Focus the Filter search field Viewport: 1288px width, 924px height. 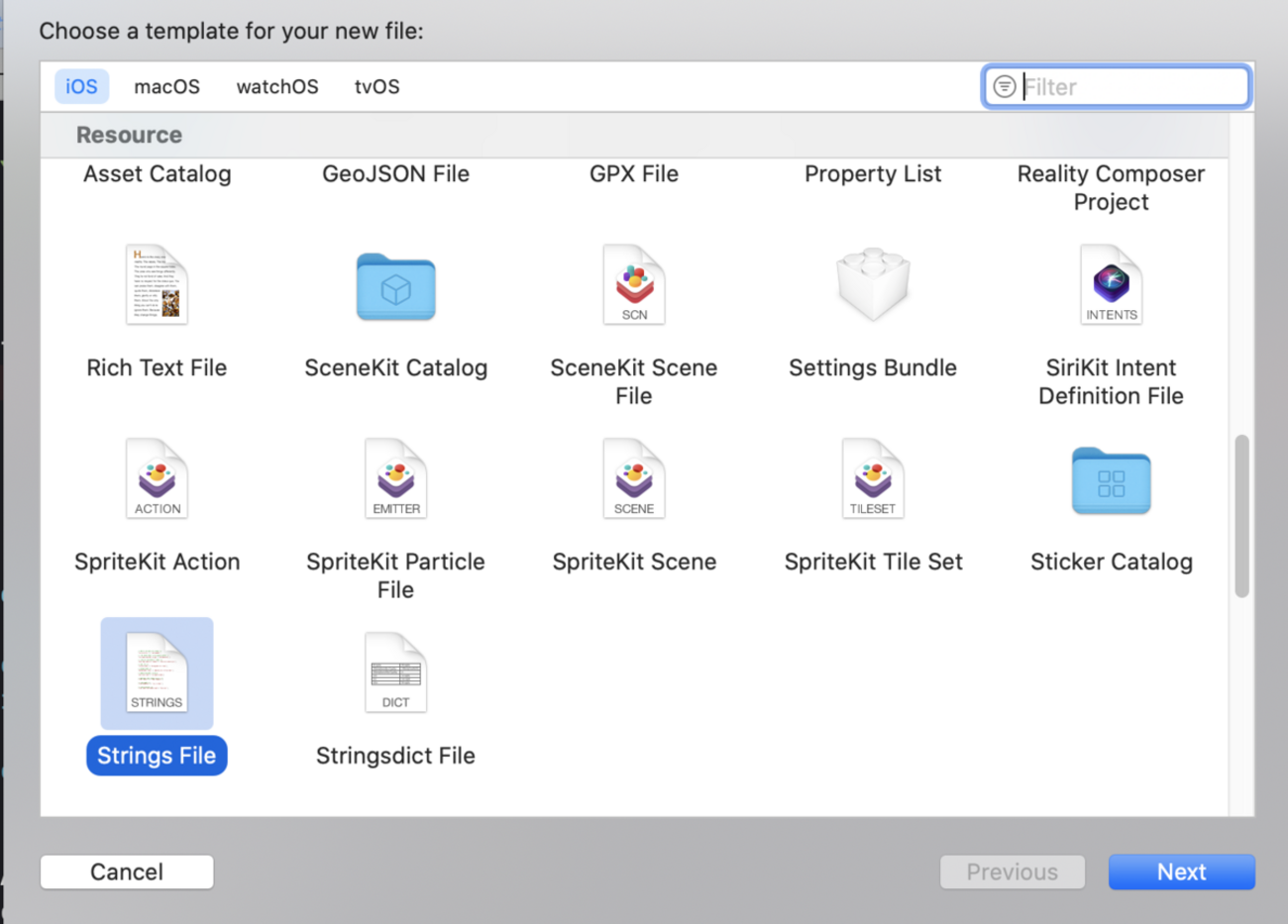tap(1129, 87)
